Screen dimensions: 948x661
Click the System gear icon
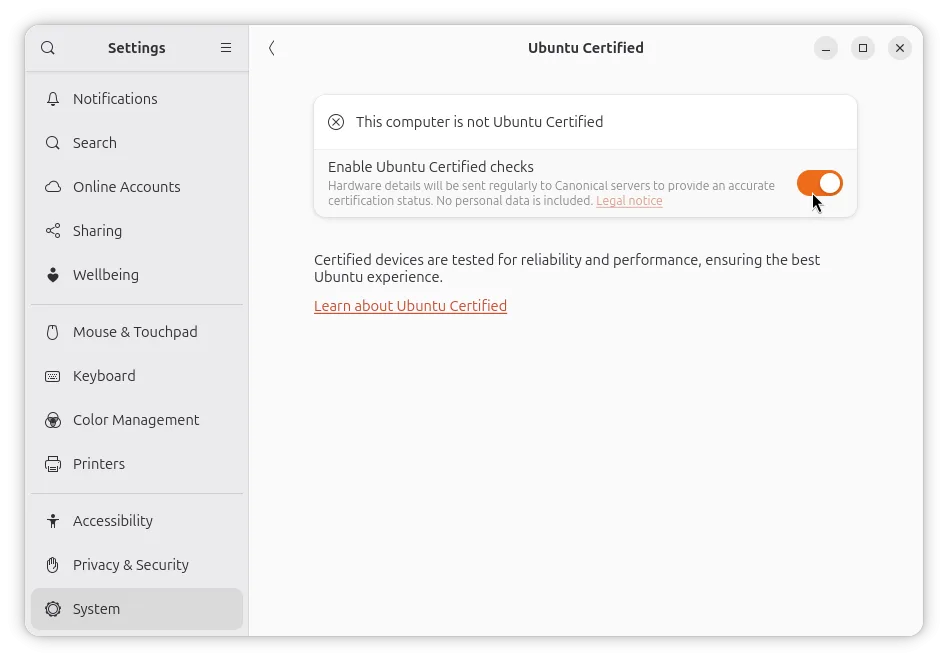click(x=53, y=609)
